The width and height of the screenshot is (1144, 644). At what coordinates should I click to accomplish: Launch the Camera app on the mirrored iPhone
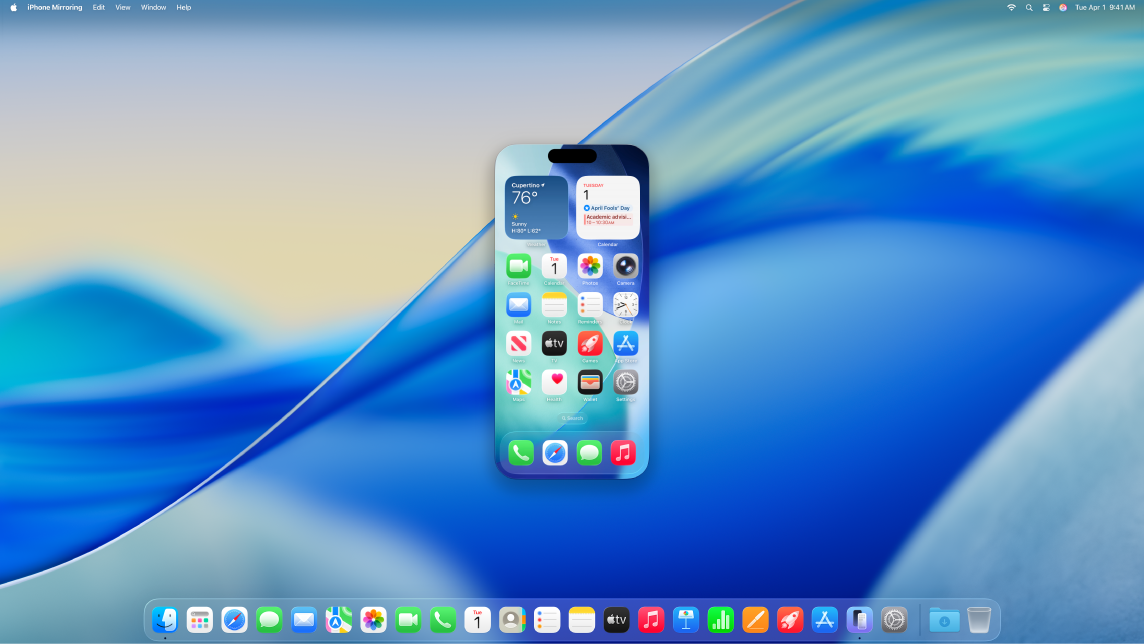click(626, 267)
